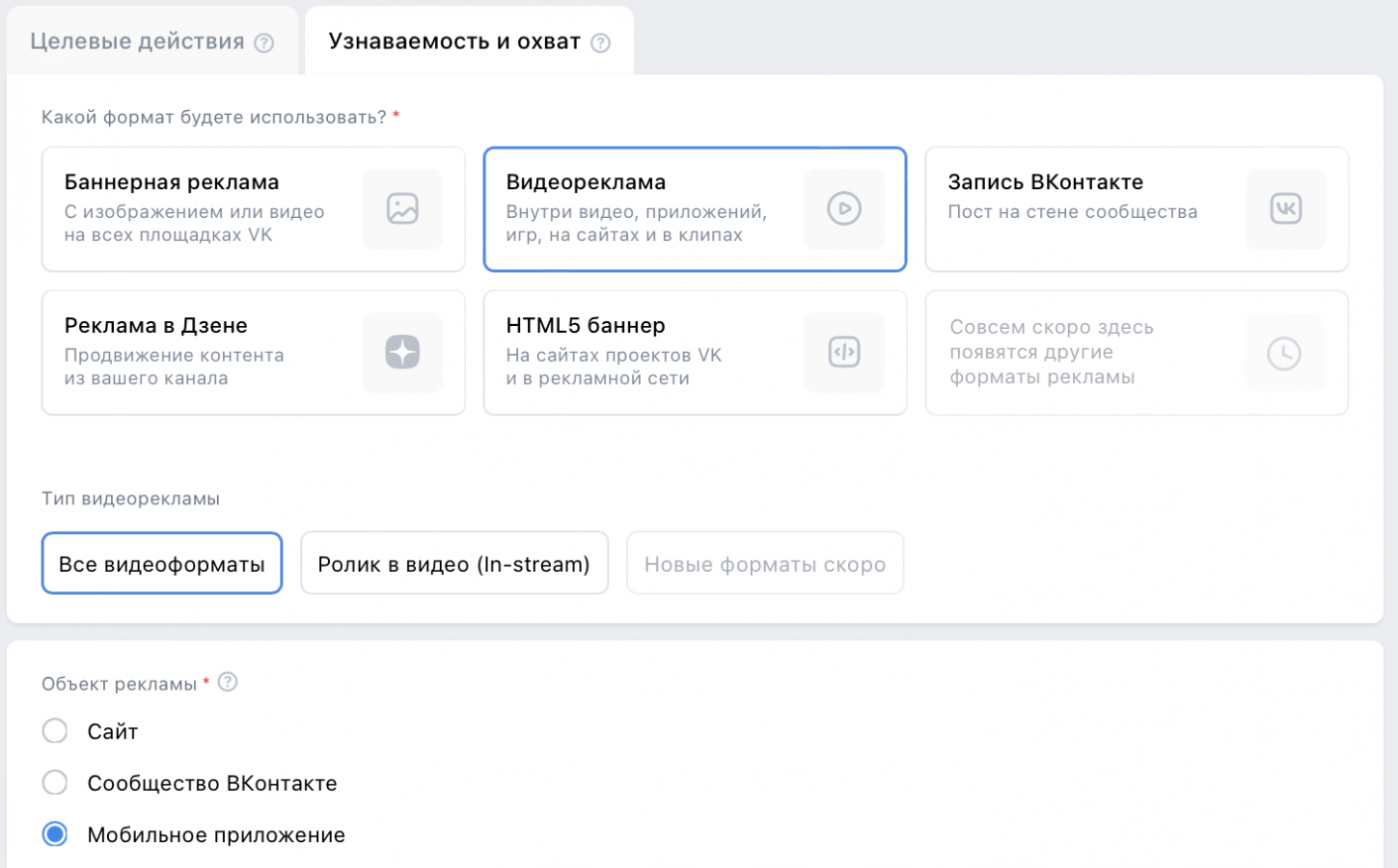Switch to the Целевые действия tab
Image resolution: width=1398 pixels, height=868 pixels.
click(x=137, y=41)
